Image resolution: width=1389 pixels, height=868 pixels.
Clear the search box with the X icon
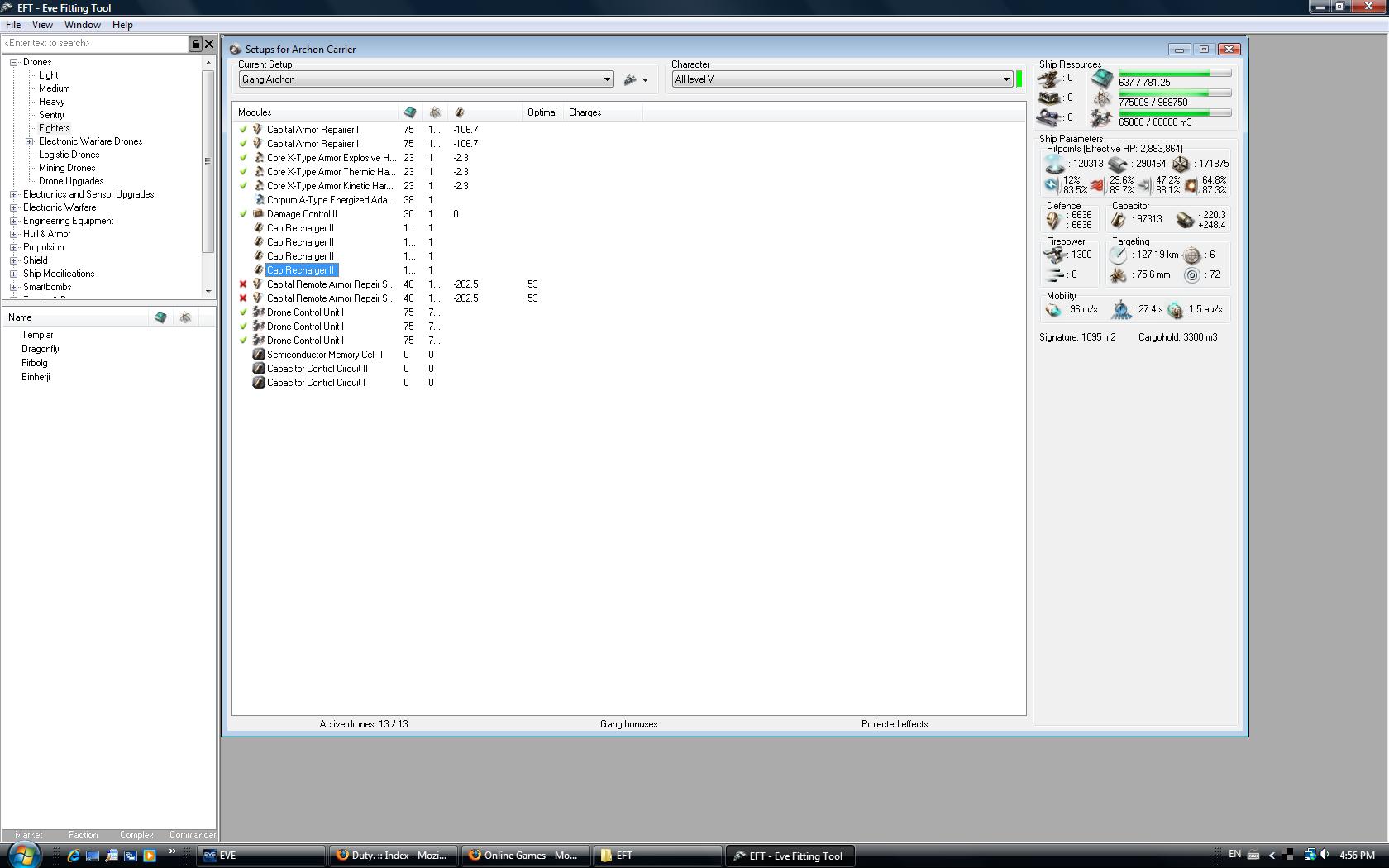[209, 43]
